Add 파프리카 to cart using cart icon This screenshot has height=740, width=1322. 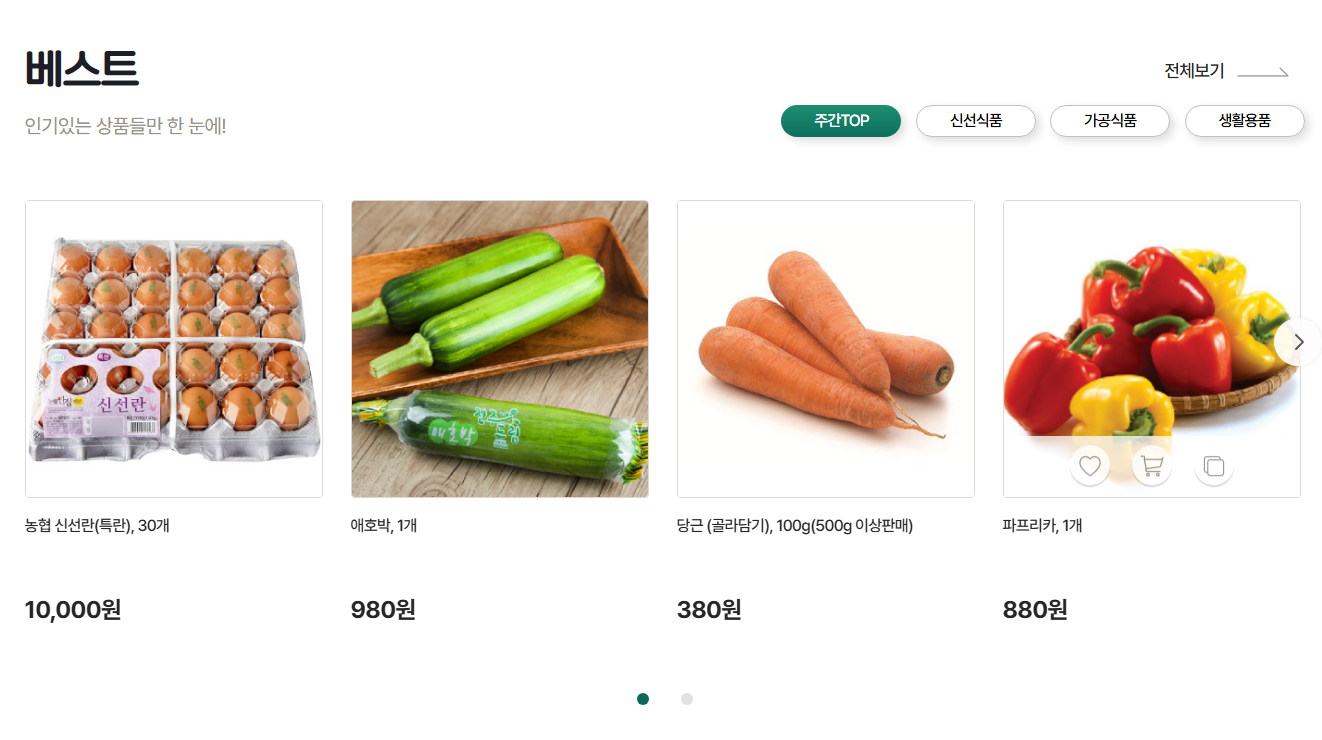pyautogui.click(x=1152, y=466)
